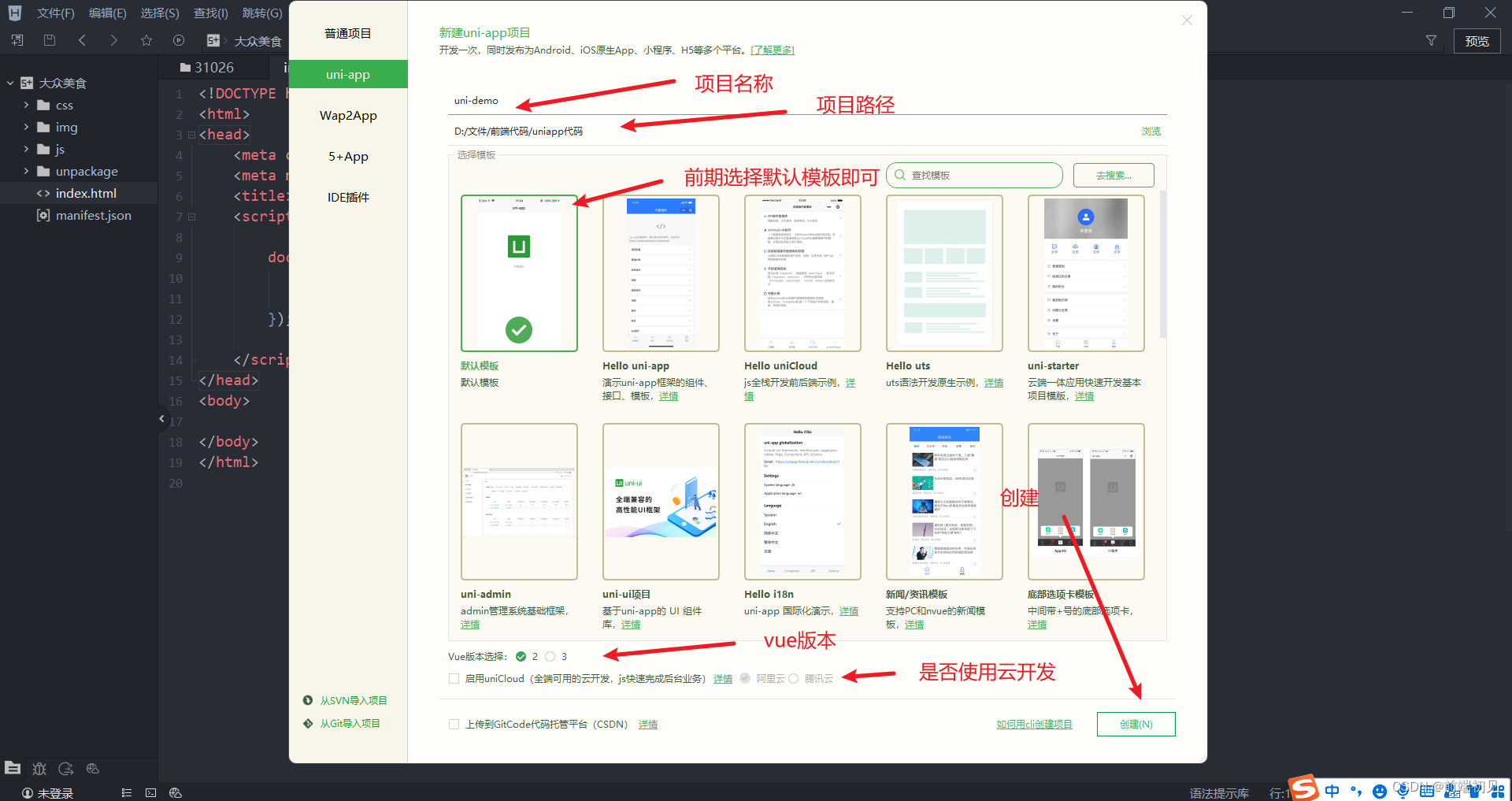
Task: Collapse the 大众美食 project tree
Action: click(x=10, y=83)
